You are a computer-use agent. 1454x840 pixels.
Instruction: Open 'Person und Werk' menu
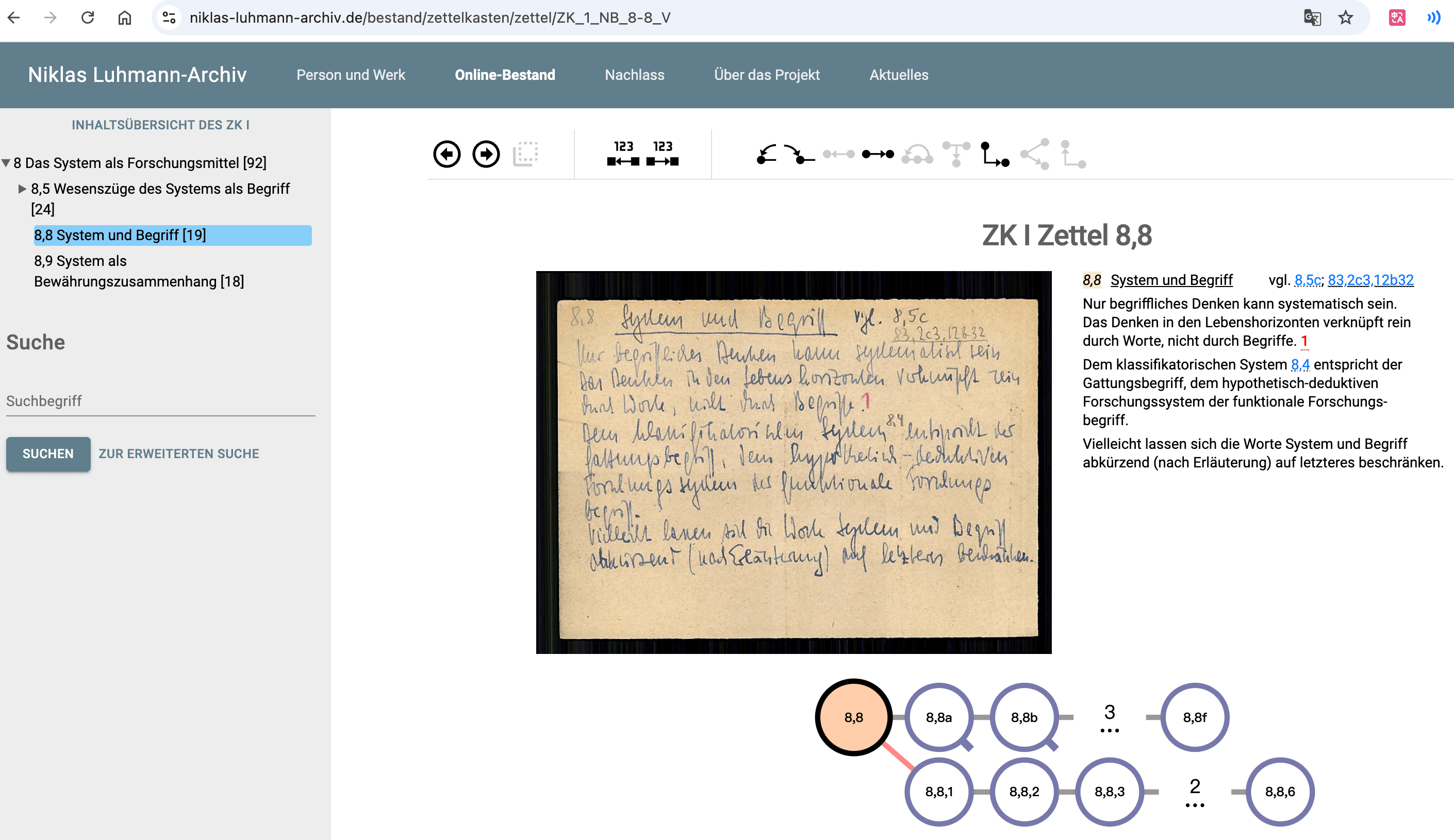point(351,75)
